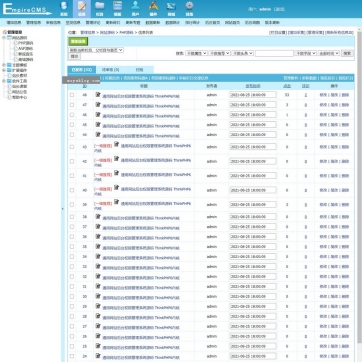Click the article icon in row ID 44
The image size is (362, 362).
98,135
